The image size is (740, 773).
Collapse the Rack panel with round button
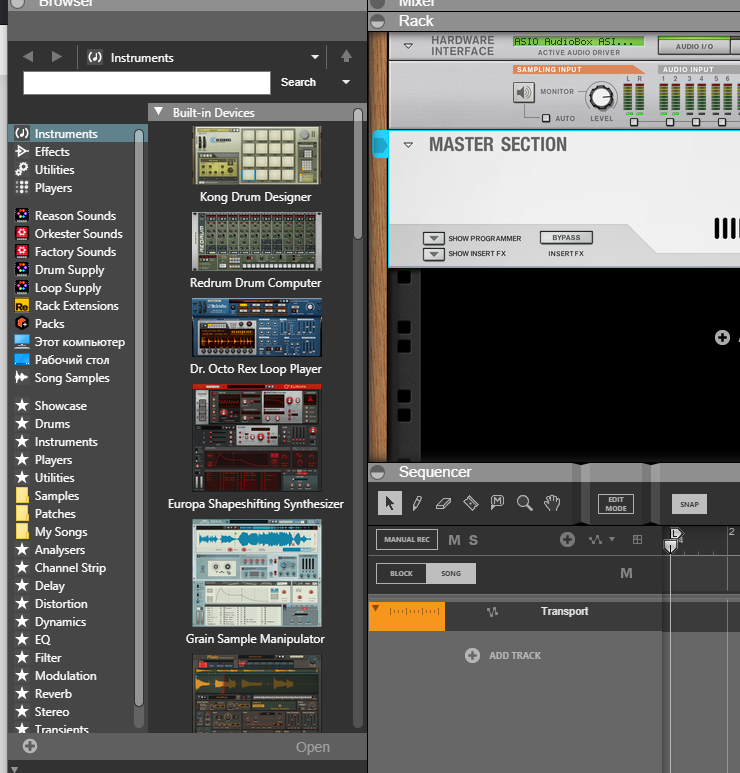click(378, 21)
